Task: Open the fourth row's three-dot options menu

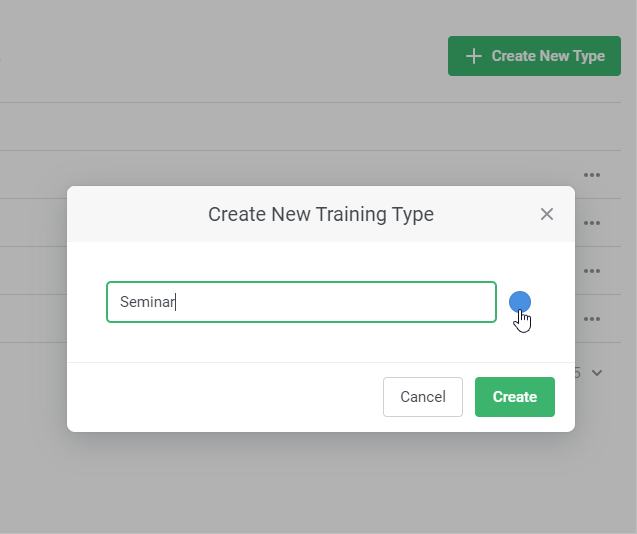Action: (592, 319)
